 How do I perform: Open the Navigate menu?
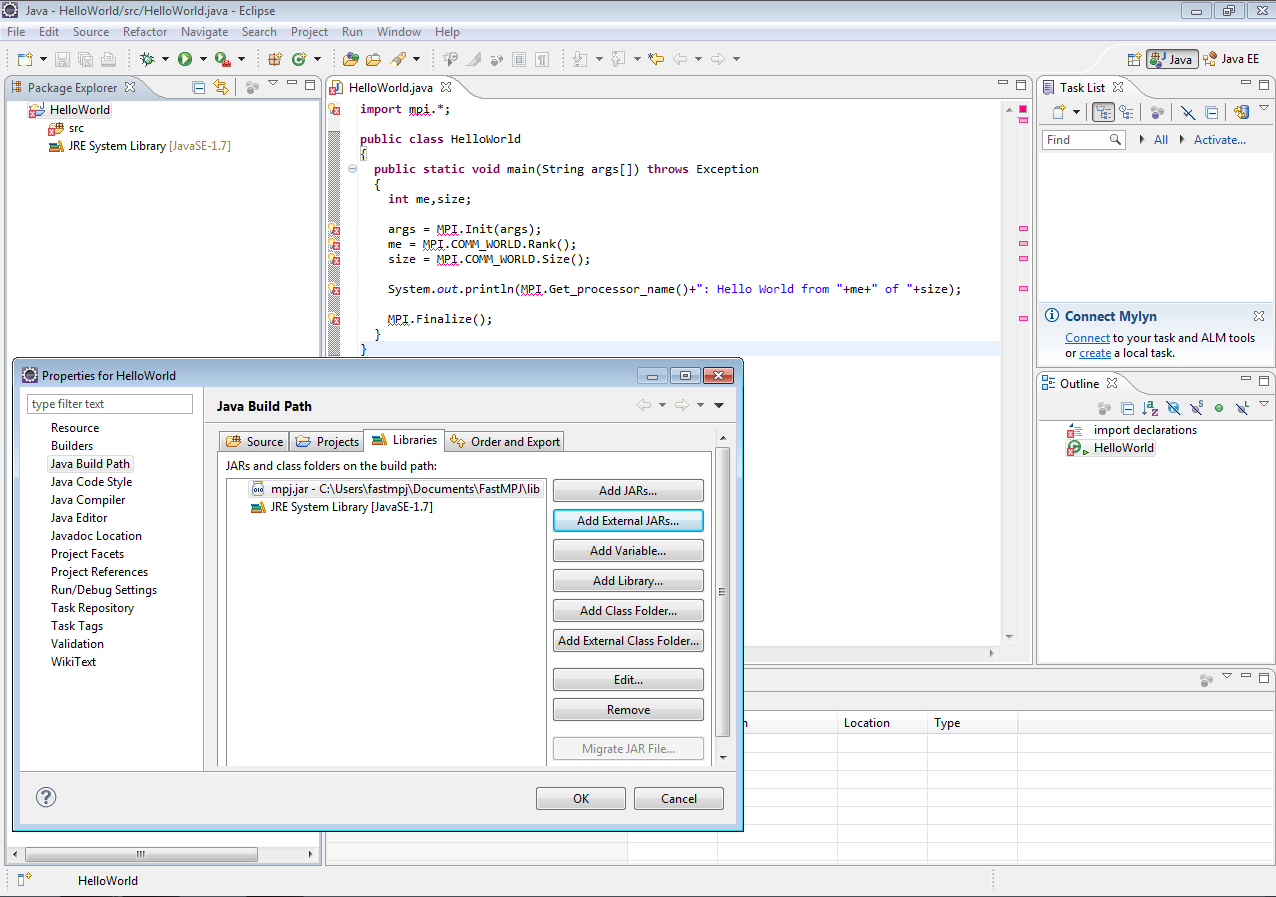204,32
